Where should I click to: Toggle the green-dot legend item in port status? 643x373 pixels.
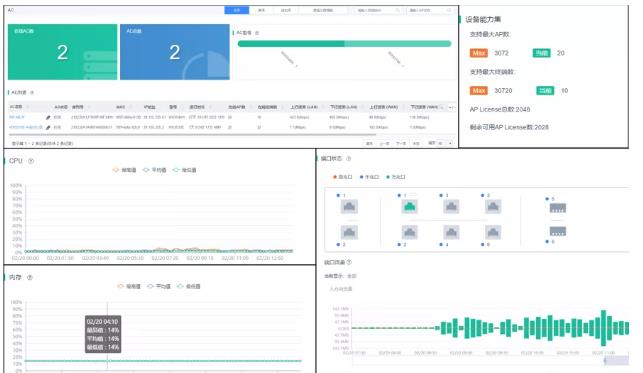tap(396, 177)
